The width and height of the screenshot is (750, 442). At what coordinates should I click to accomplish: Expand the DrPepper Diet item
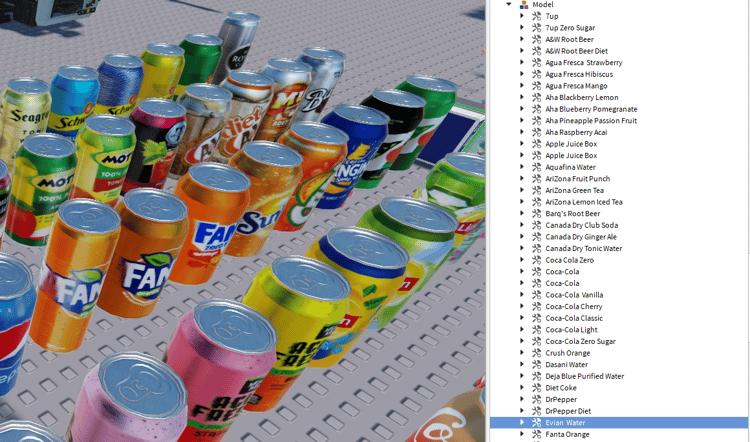tap(522, 411)
